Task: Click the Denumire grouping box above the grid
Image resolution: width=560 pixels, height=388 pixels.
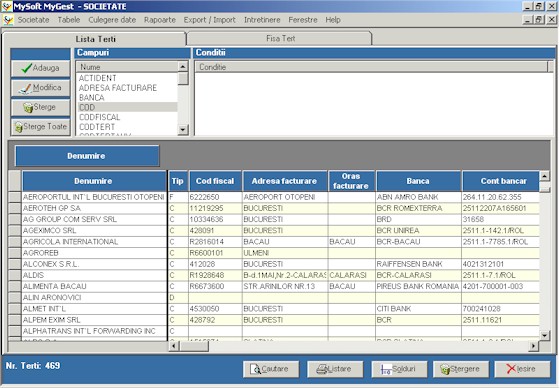Action: (x=87, y=156)
